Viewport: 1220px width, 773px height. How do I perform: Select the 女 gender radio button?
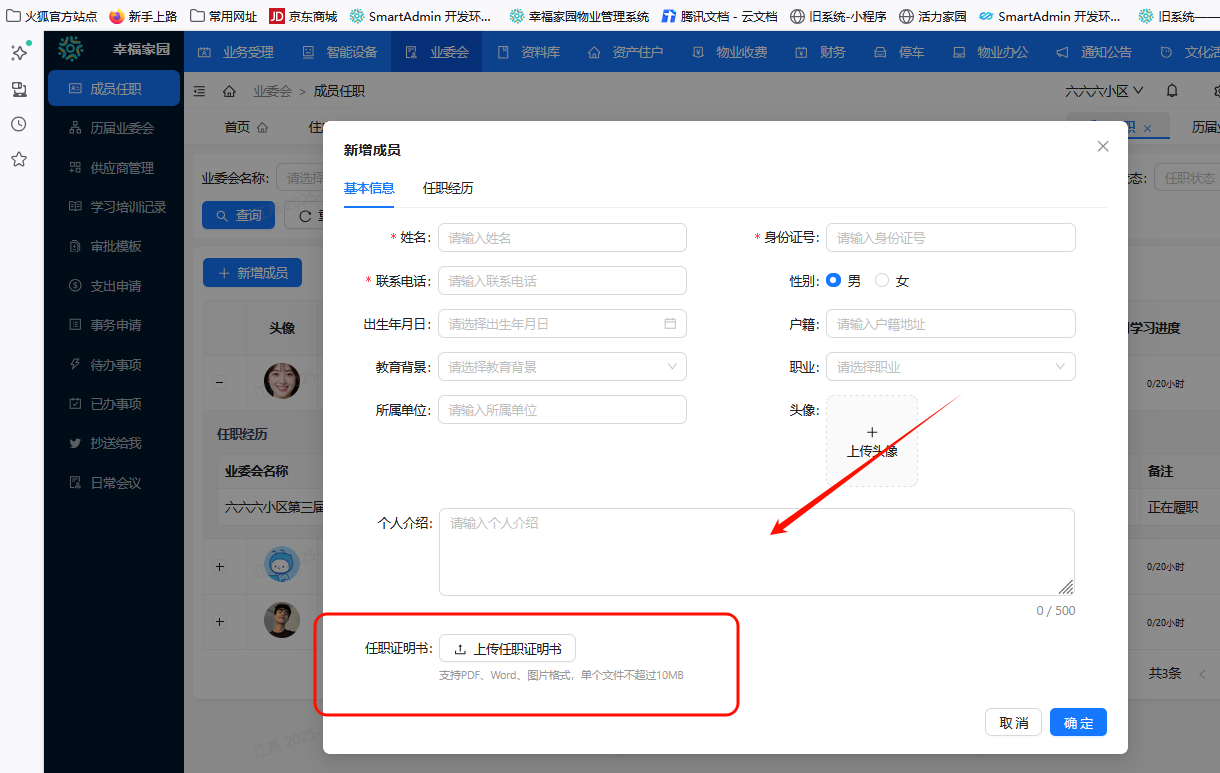tap(881, 280)
